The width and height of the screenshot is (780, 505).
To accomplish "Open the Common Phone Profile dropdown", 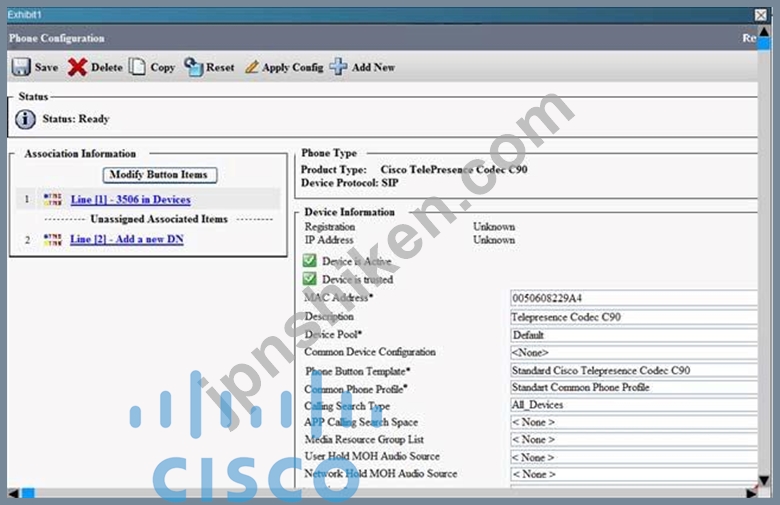I will pos(634,388).
